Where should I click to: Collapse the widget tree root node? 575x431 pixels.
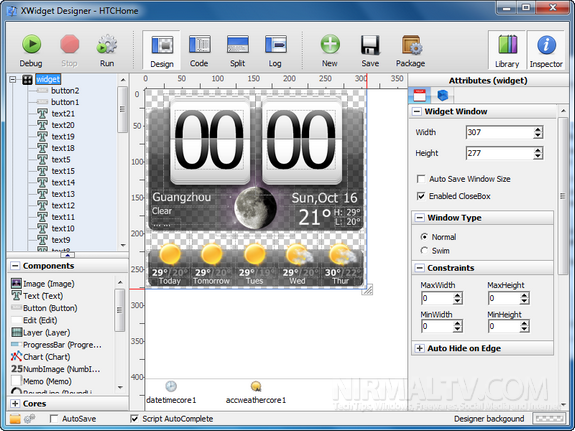pos(13,79)
